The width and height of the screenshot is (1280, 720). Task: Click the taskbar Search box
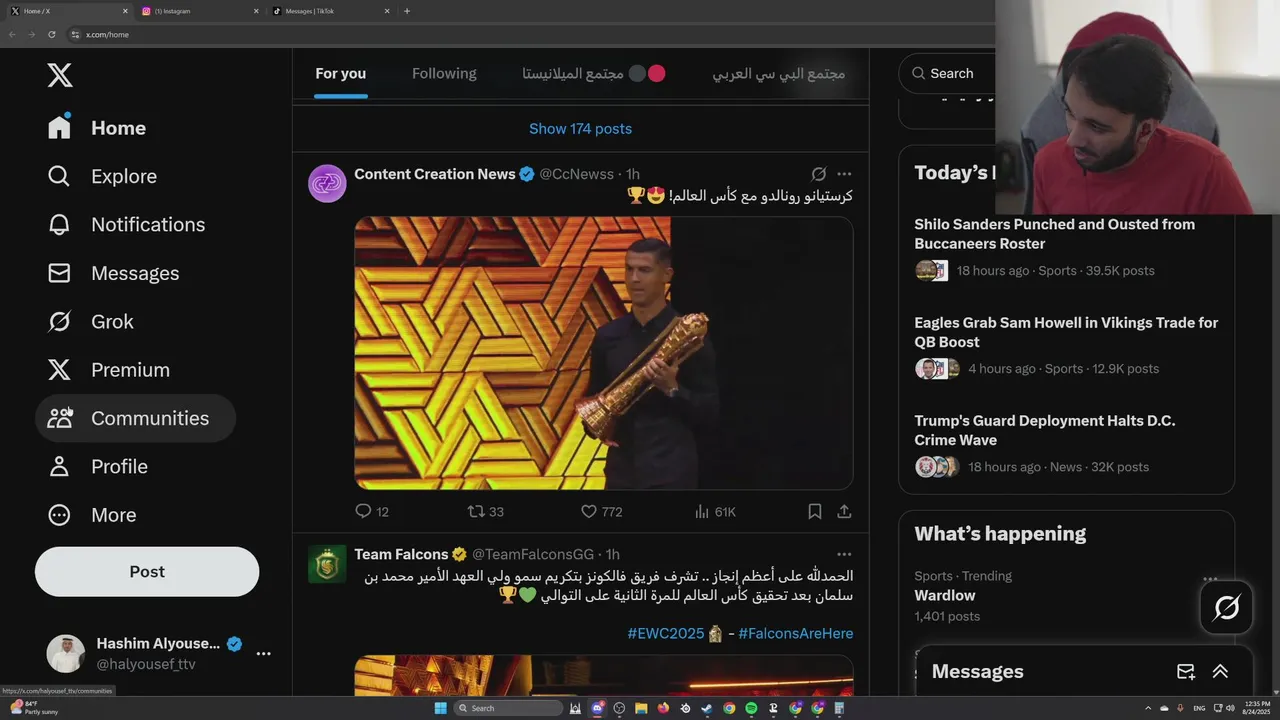coord(508,708)
